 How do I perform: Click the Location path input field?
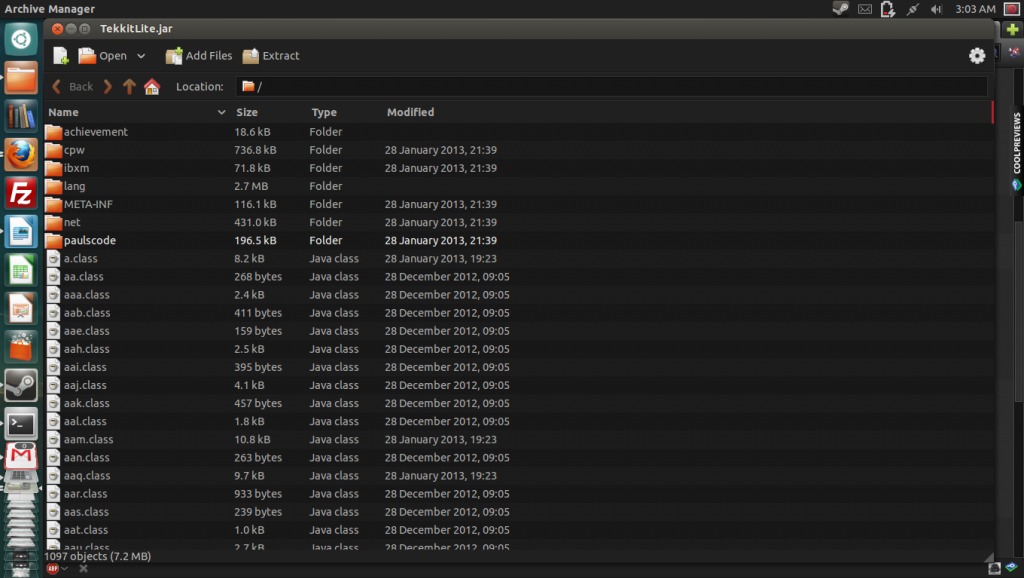pyautogui.click(x=610, y=87)
